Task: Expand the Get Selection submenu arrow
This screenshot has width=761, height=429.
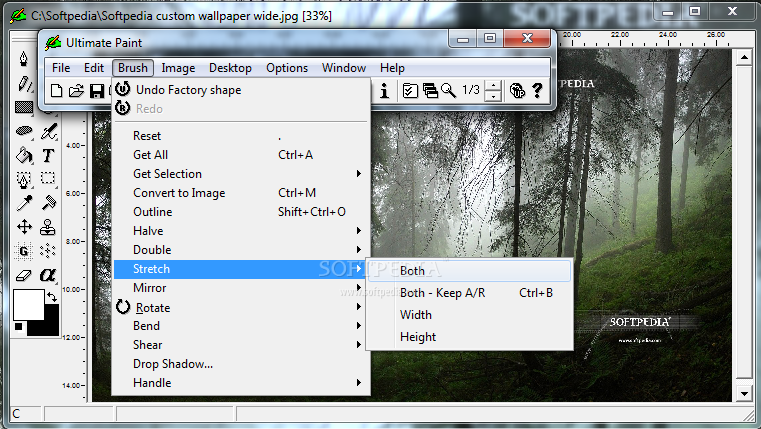Action: [359, 174]
